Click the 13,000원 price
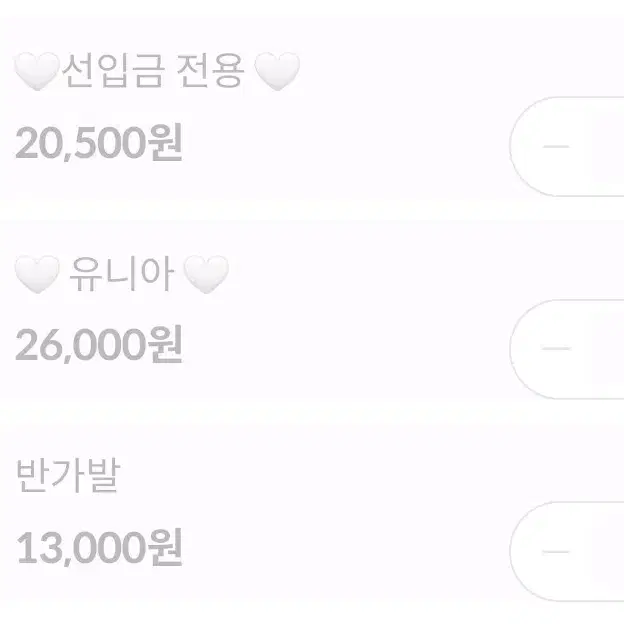This screenshot has height=624, width=624. [99, 547]
